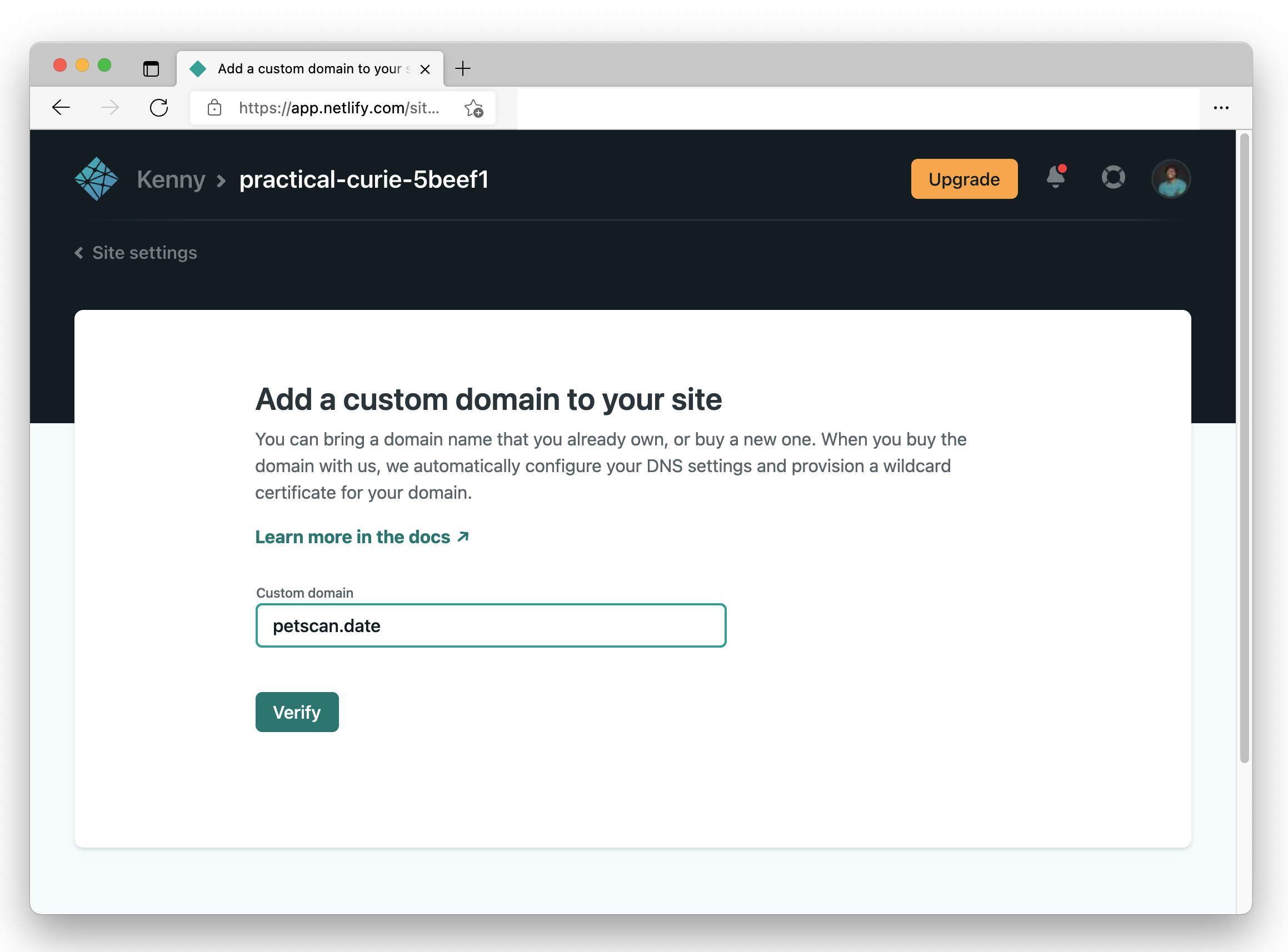This screenshot has width=1288, height=952.
Task: Open practical-curie-5beef1 site breadcrumb
Action: [x=364, y=179]
